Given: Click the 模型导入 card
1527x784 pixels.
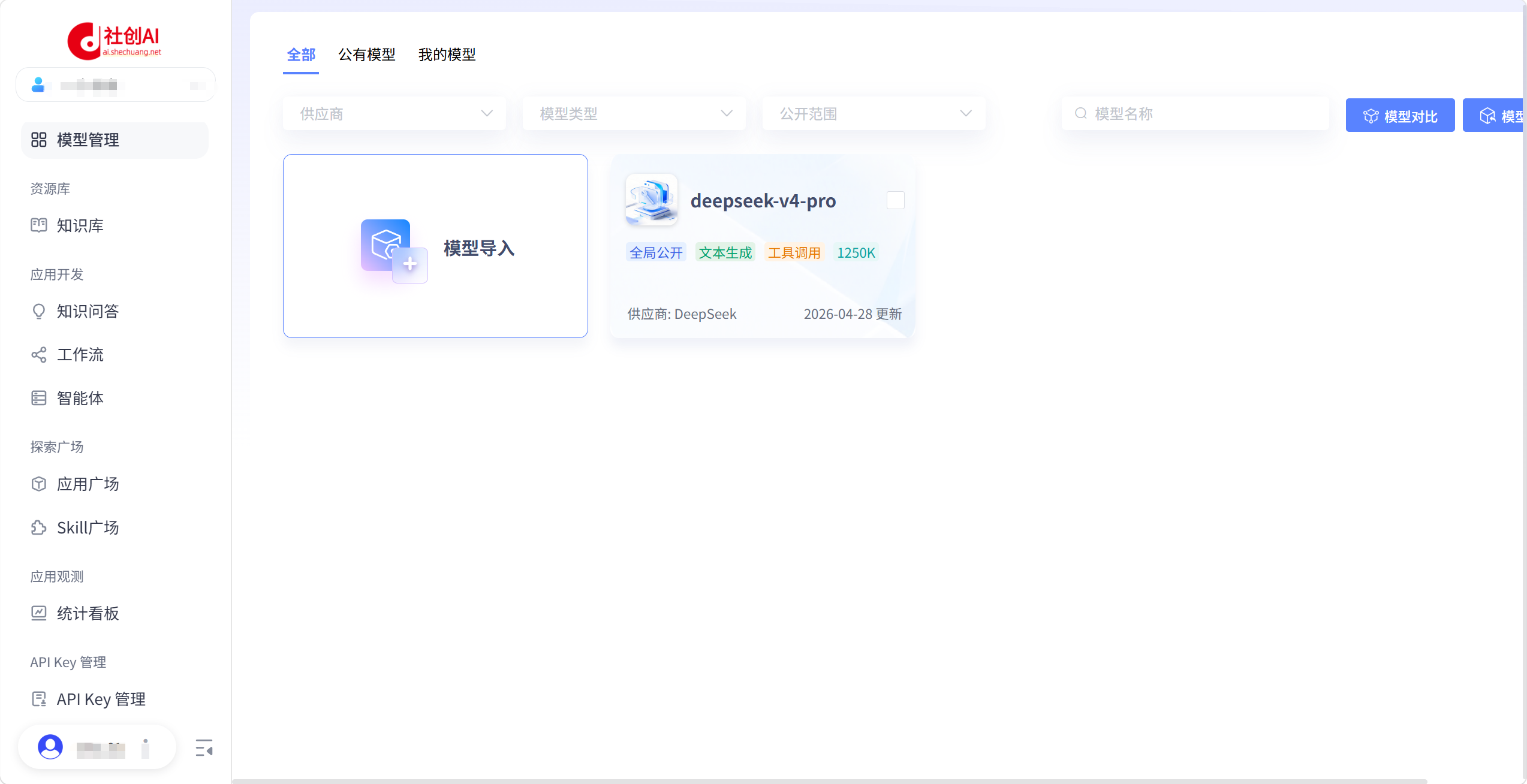Looking at the screenshot, I should tap(435, 246).
